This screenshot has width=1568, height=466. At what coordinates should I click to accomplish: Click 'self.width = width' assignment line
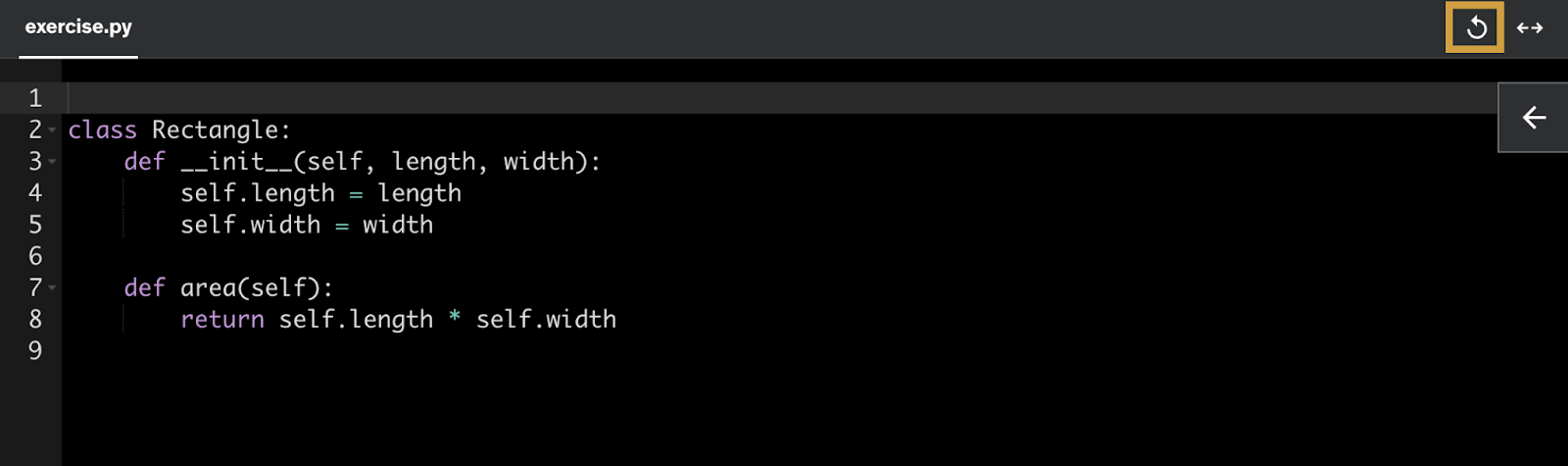tap(306, 225)
